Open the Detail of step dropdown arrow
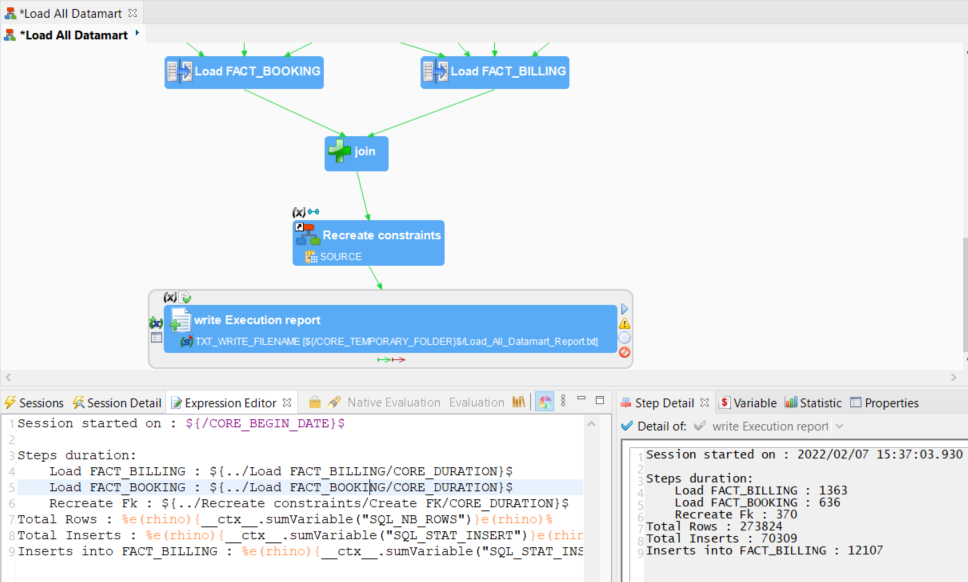Viewport: 968px width, 582px height. (x=839, y=426)
